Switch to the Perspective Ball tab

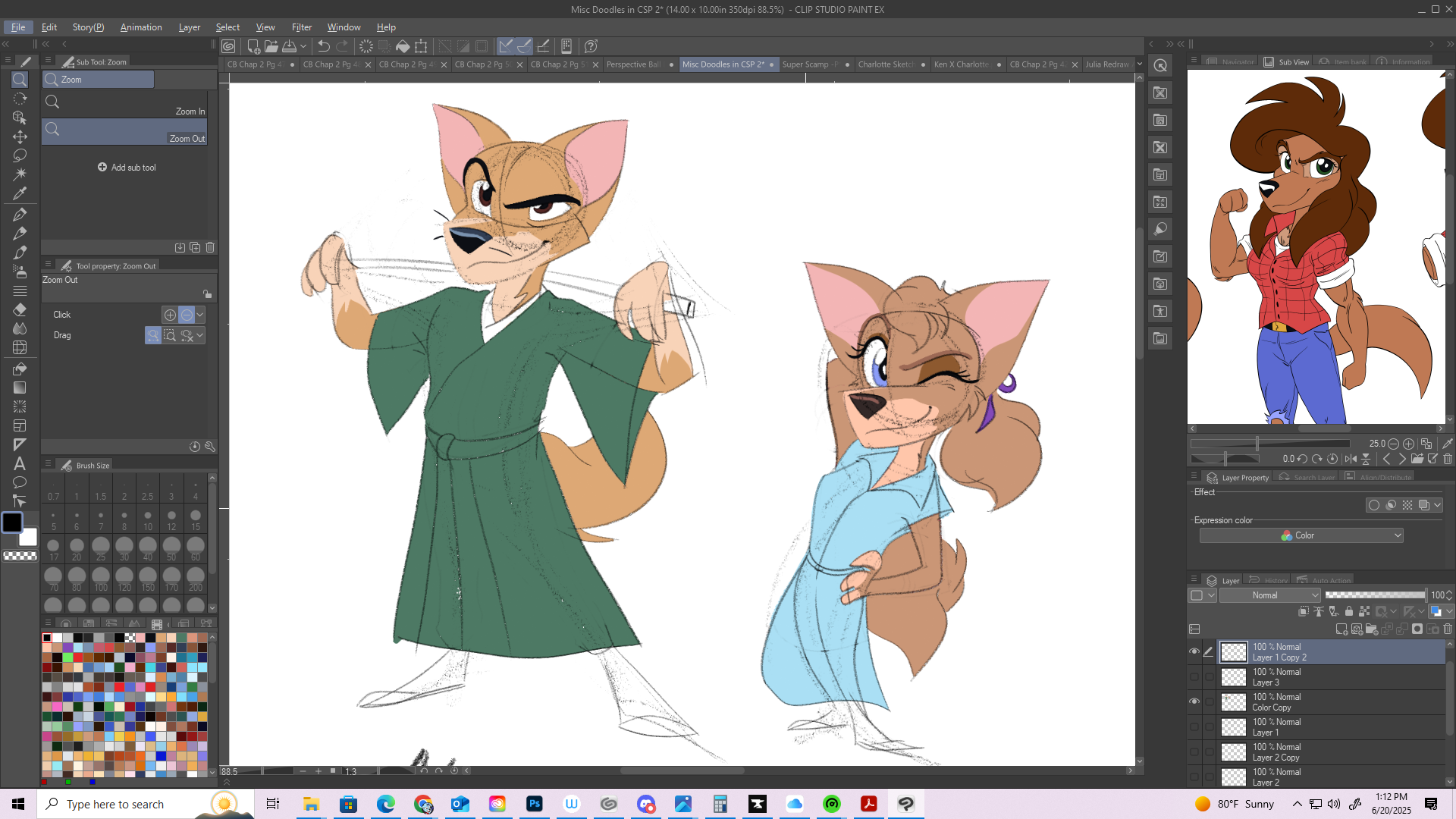pyautogui.click(x=633, y=64)
